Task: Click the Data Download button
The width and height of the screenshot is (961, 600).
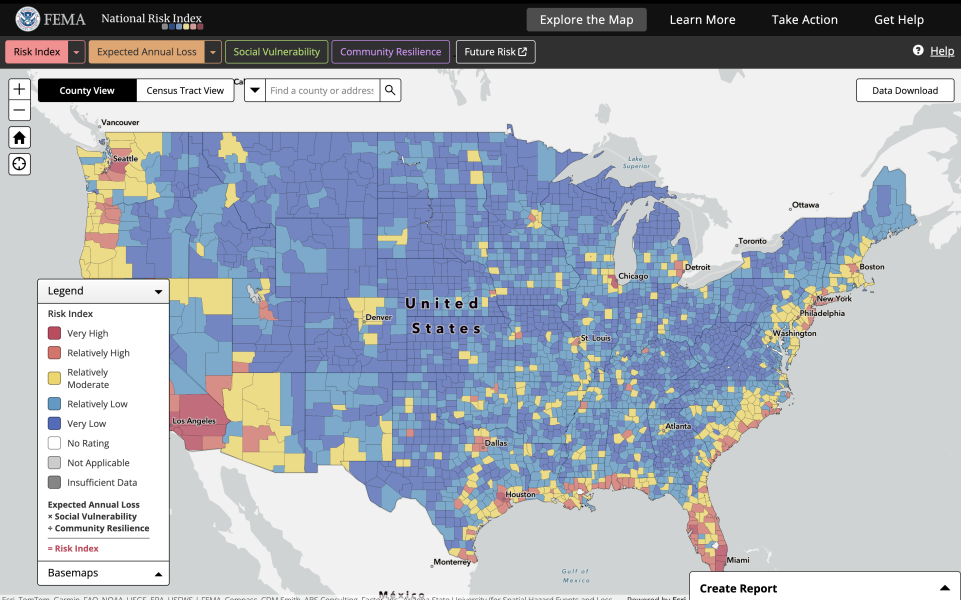Action: 904,90
